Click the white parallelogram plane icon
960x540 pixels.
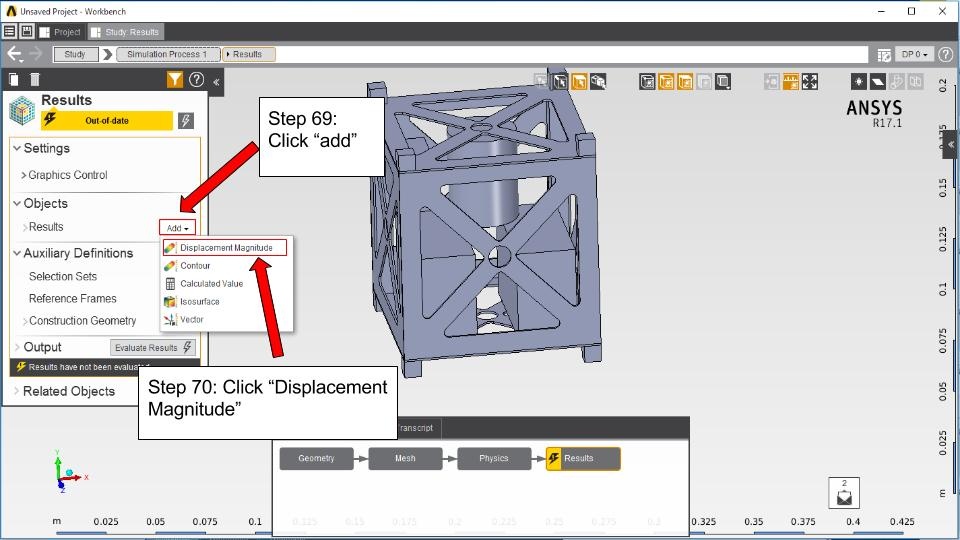point(878,81)
